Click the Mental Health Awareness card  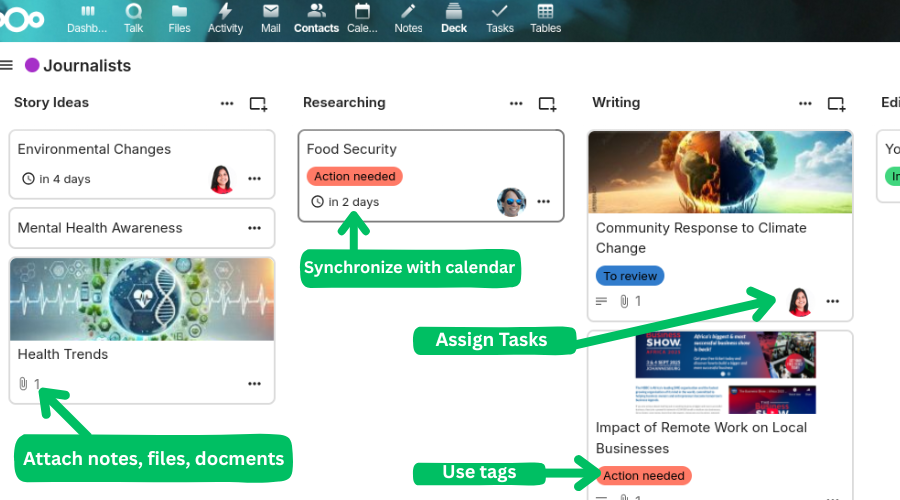(x=100, y=228)
